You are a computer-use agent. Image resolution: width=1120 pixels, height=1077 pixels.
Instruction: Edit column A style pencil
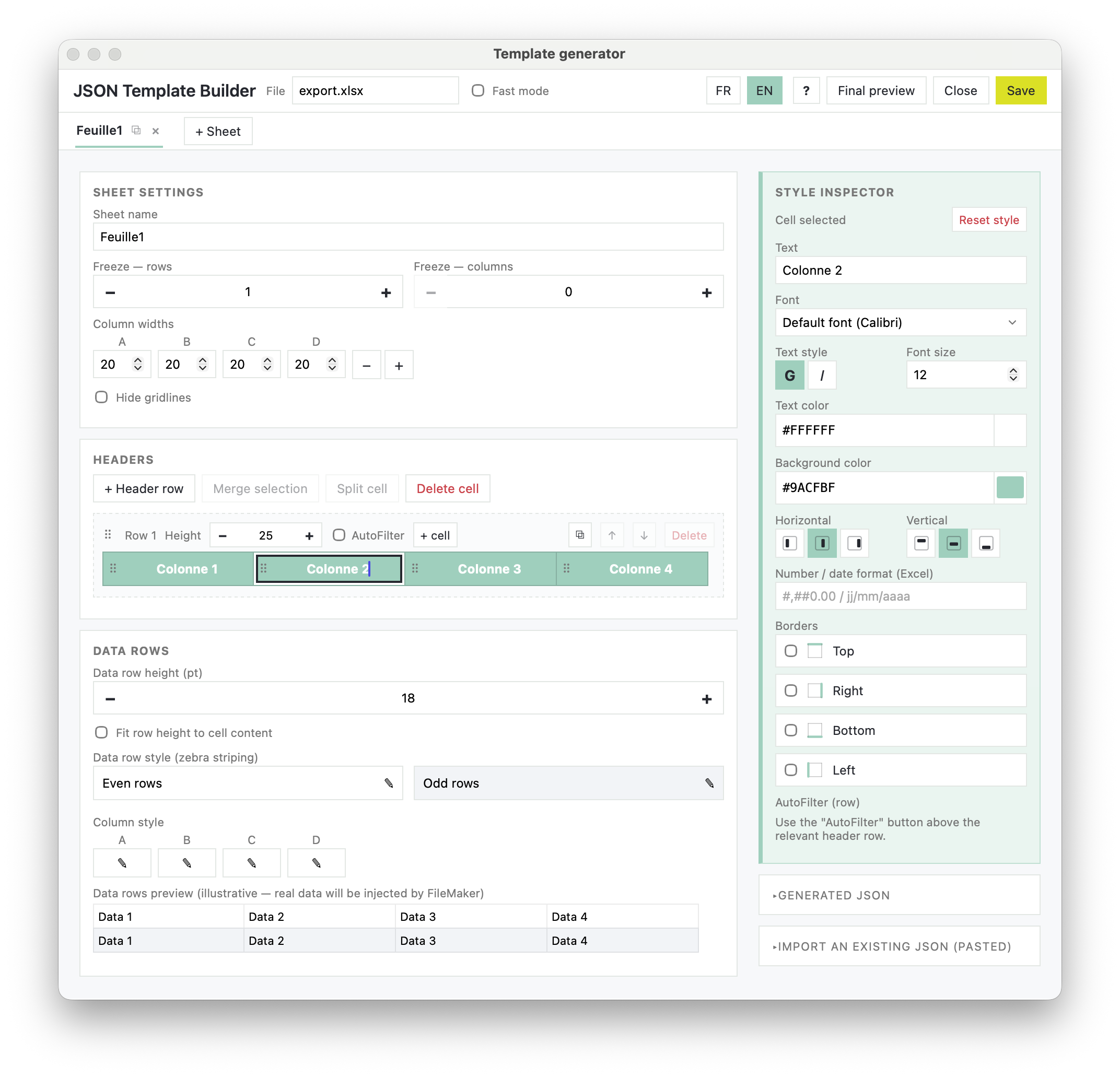(122, 863)
